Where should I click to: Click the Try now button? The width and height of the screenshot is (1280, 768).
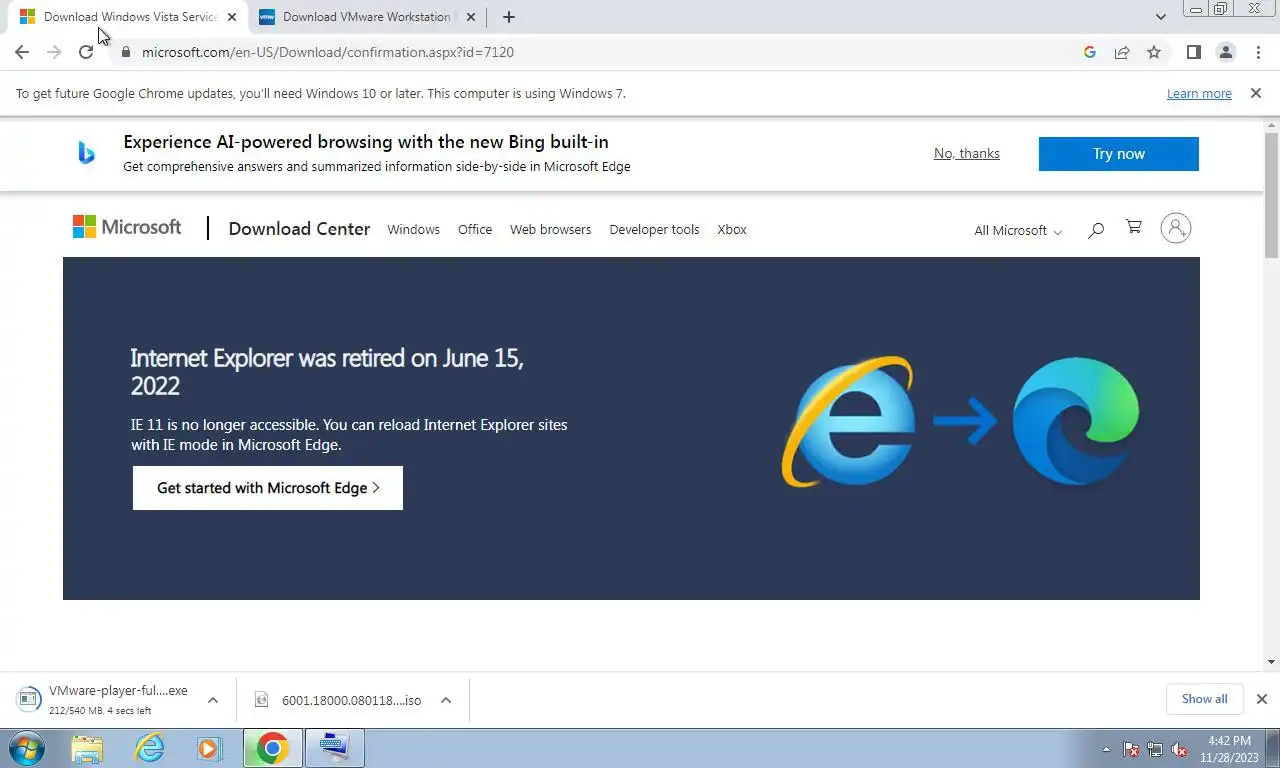(x=1118, y=154)
